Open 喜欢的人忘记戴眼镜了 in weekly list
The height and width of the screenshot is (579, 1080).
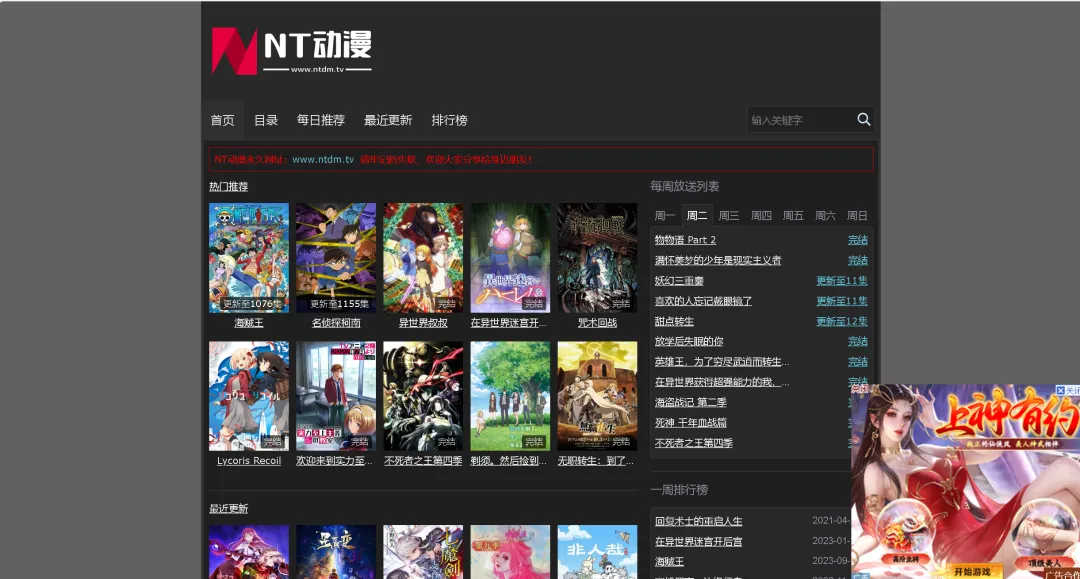pos(703,301)
